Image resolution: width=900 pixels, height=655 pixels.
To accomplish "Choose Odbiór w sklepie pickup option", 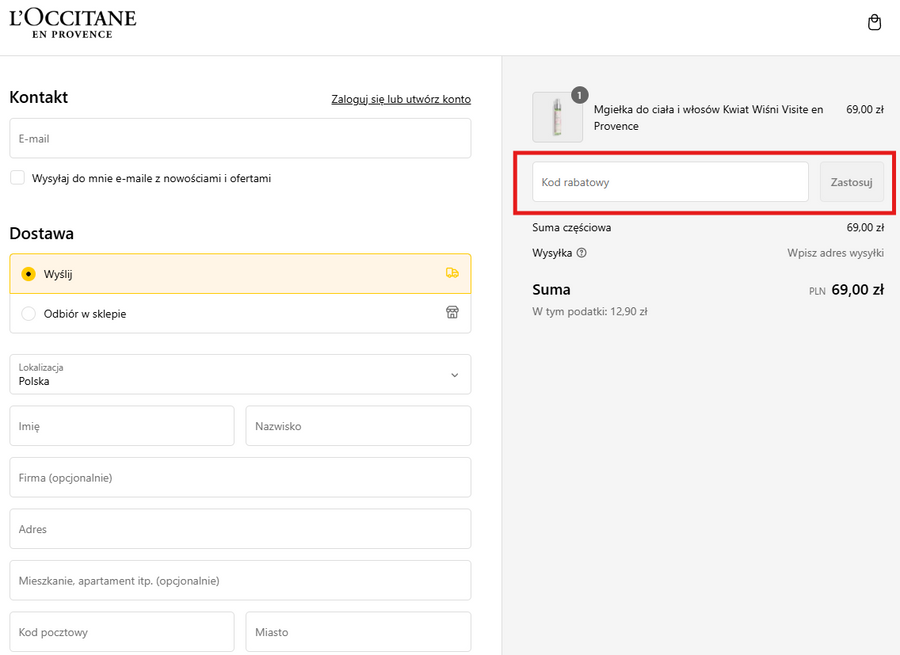I will (x=28, y=314).
